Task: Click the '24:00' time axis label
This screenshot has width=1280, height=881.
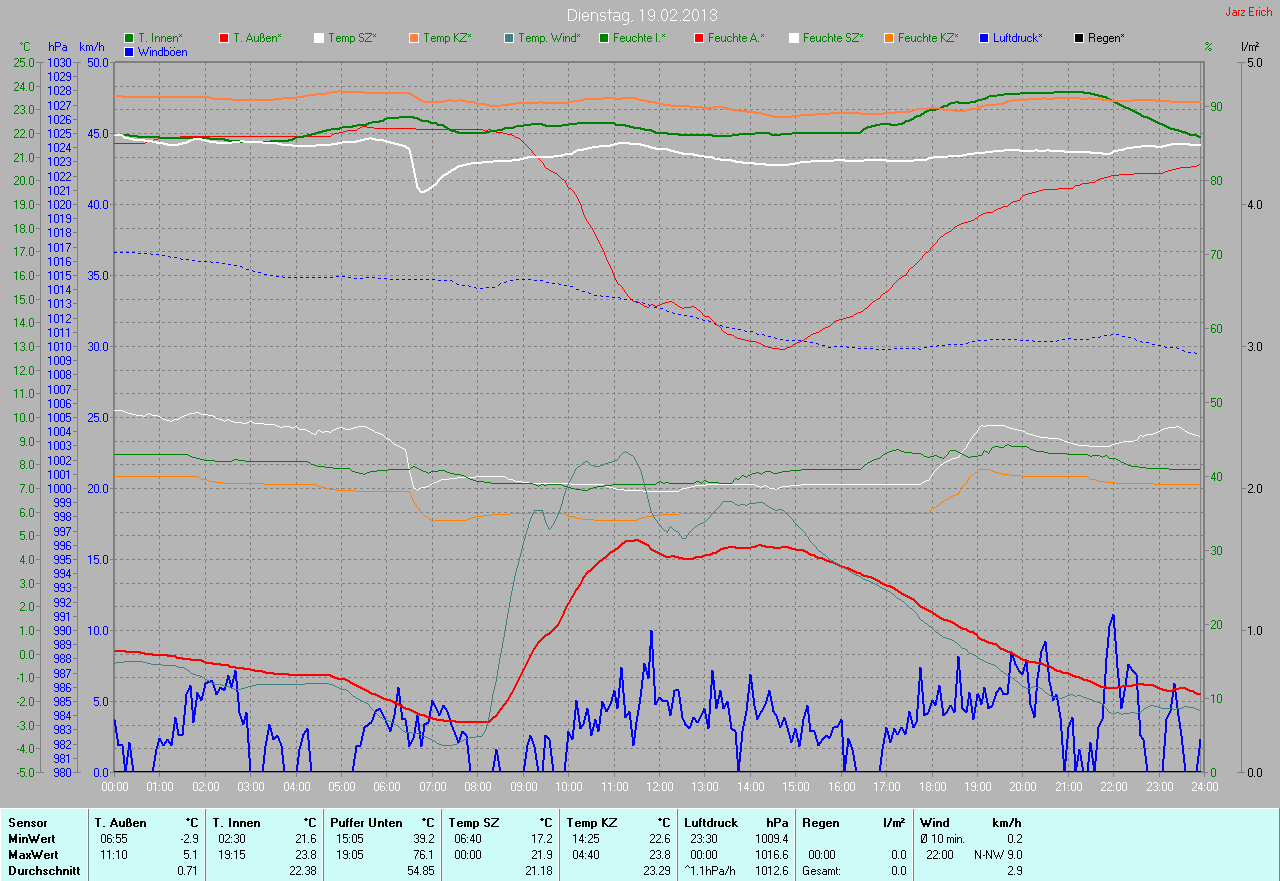Action: (x=1204, y=787)
